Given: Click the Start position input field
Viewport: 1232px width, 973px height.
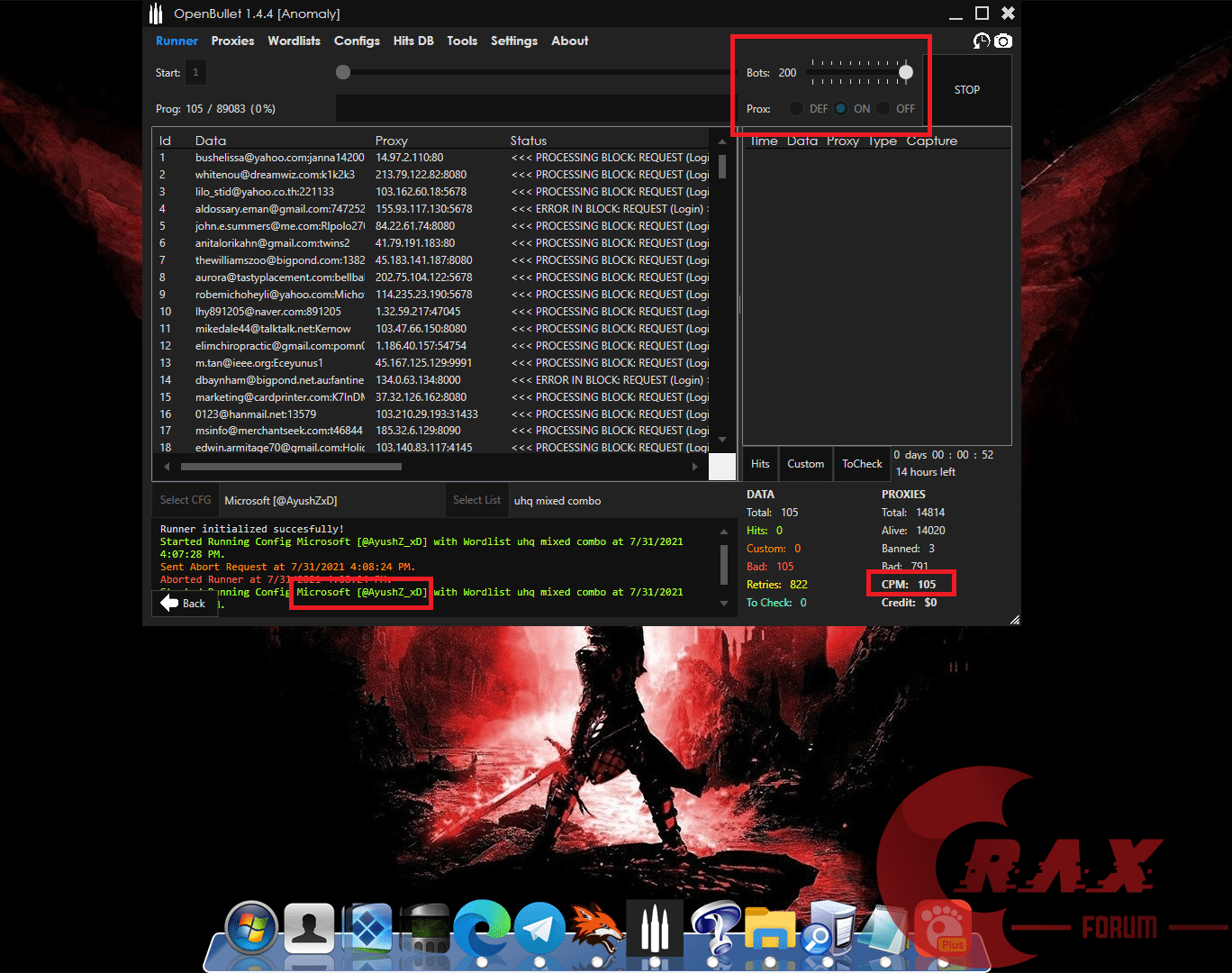Looking at the screenshot, I should [x=195, y=72].
